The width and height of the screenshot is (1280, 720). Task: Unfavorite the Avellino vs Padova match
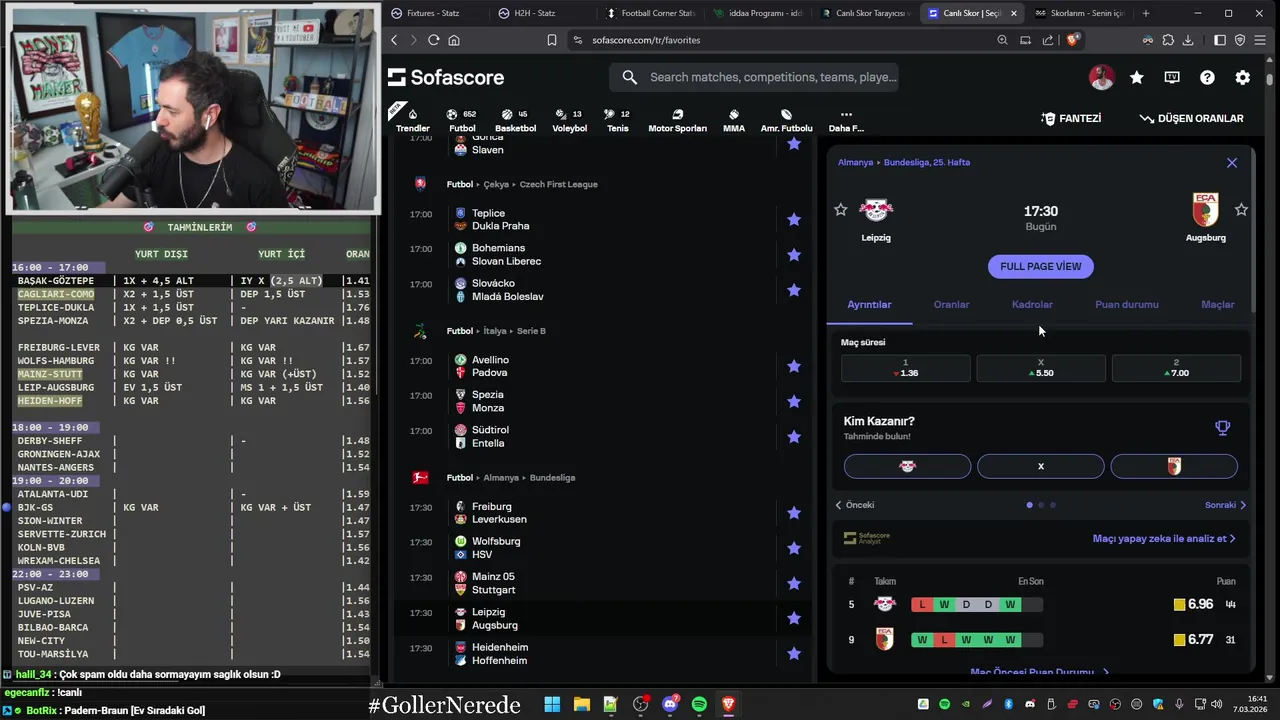[x=794, y=366]
